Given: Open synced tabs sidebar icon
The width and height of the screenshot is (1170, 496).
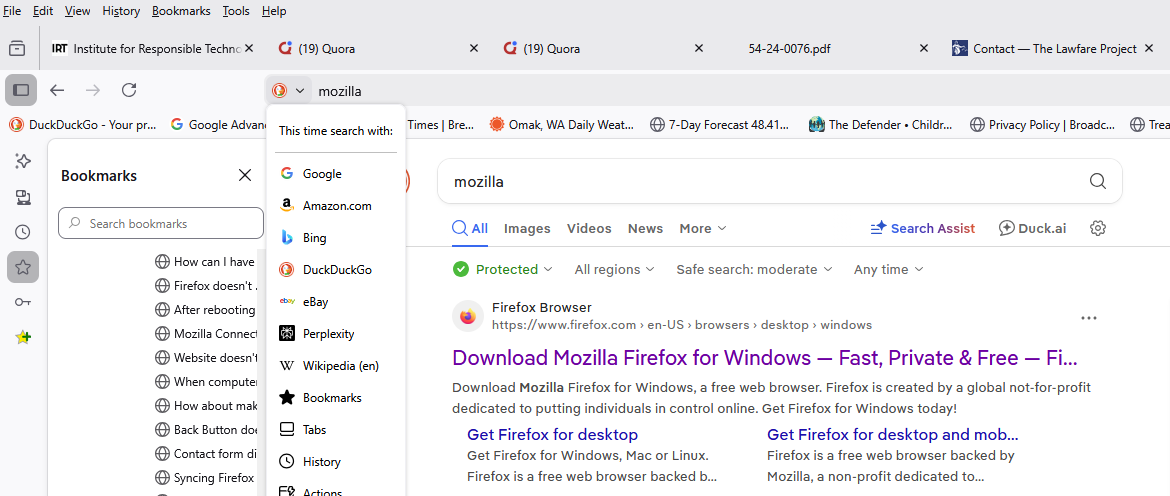Looking at the screenshot, I should 22,197.
